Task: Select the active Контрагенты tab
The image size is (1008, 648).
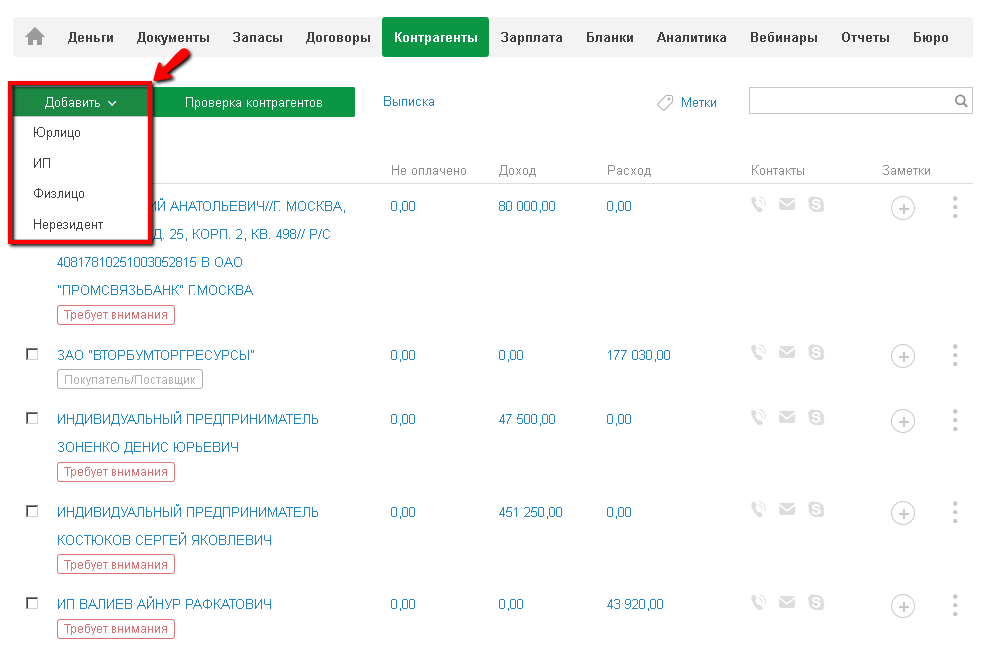Action: tap(435, 37)
